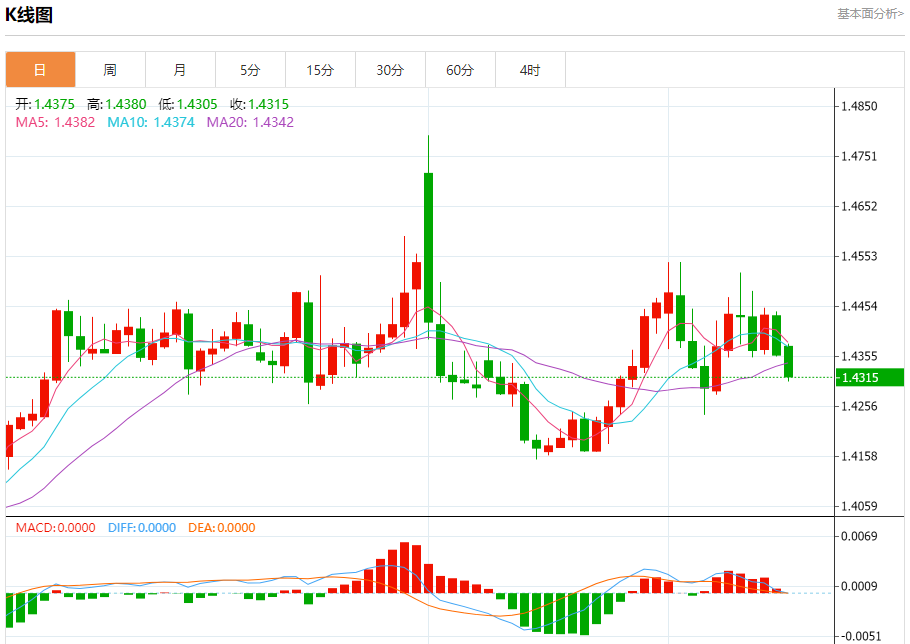910x644 pixels.
Task: Click the 1.4355 price axis label
Action: (x=860, y=356)
